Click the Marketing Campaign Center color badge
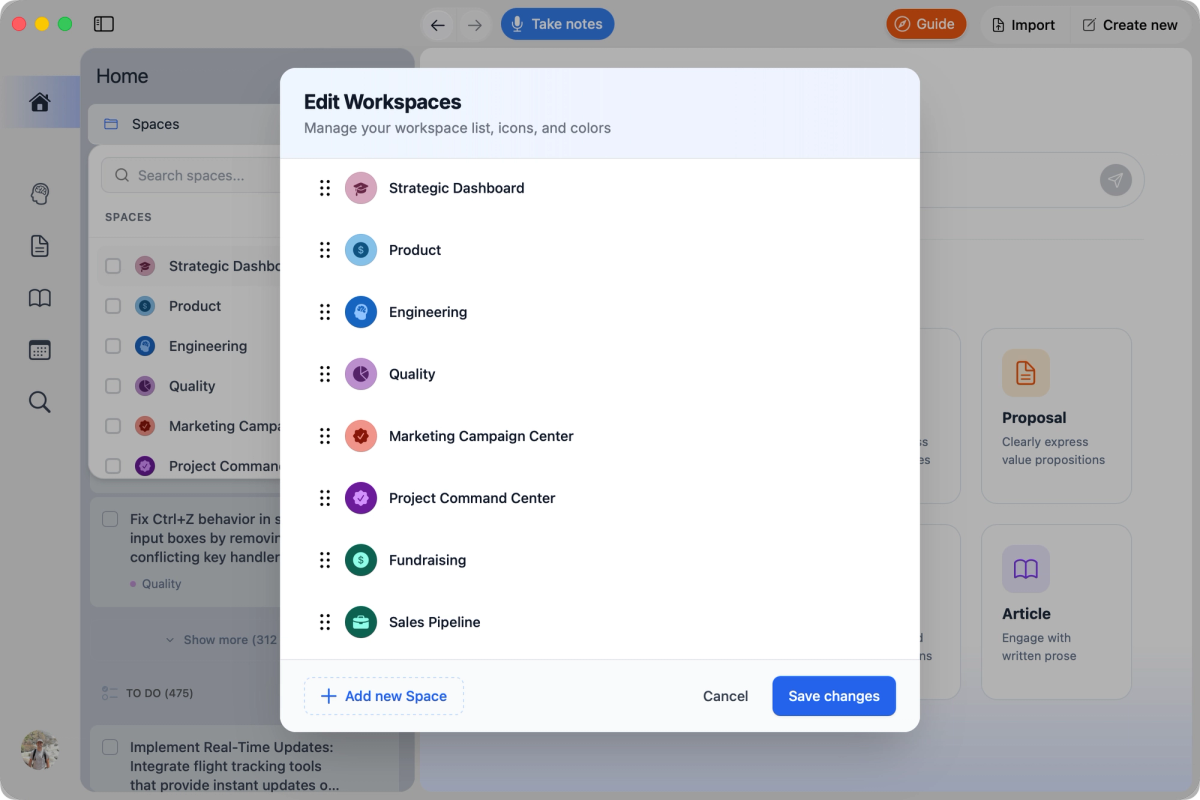This screenshot has height=800, width=1200. pos(360,435)
